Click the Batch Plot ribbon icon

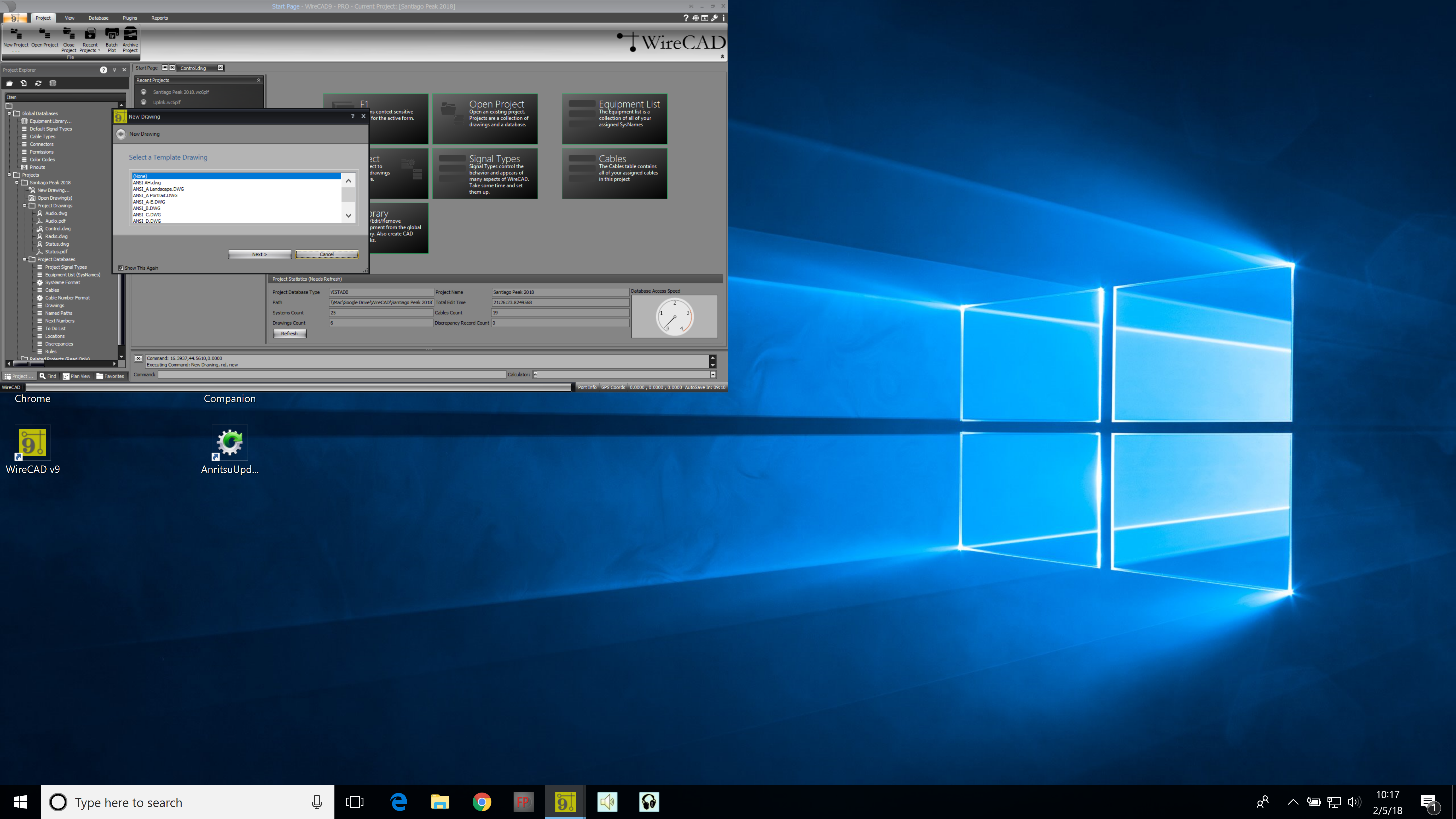pos(112,39)
